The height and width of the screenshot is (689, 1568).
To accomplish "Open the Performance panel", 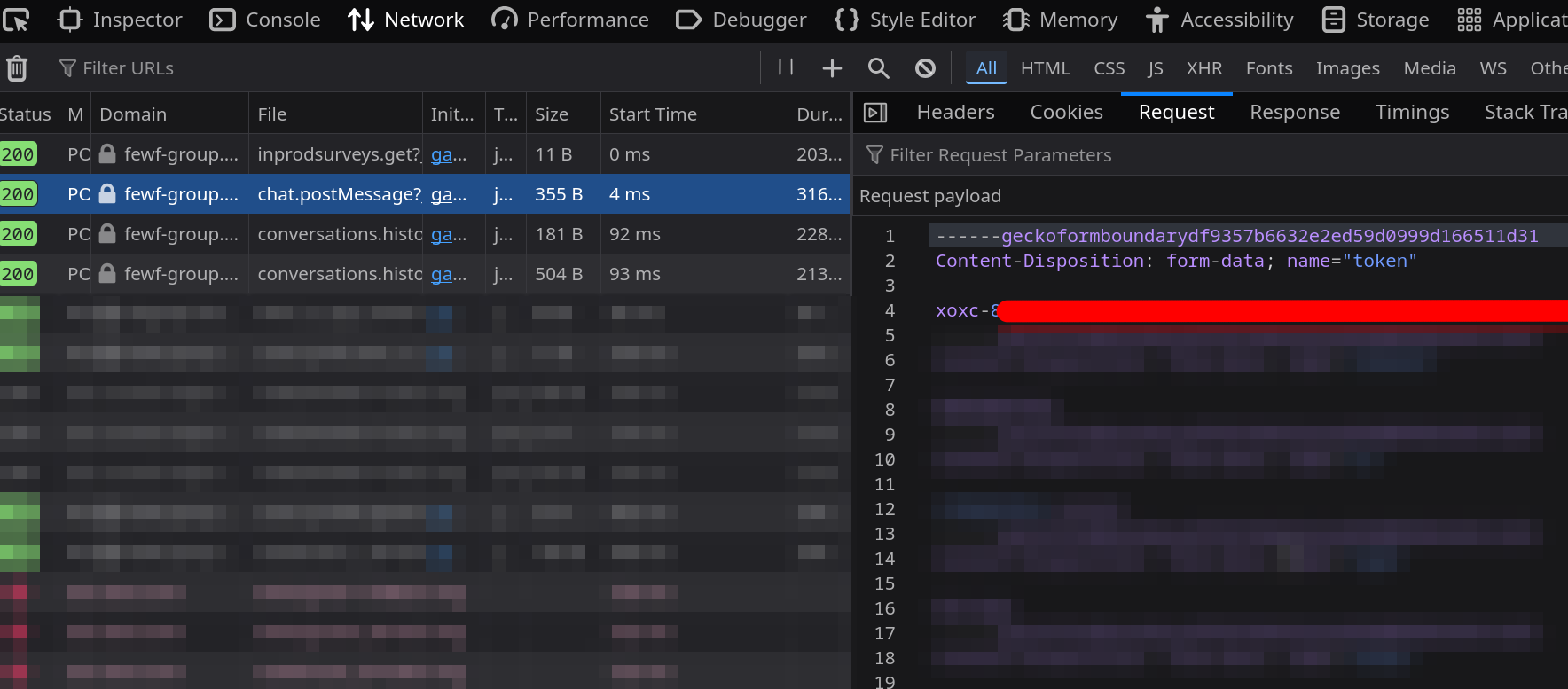I will pyautogui.click(x=570, y=20).
